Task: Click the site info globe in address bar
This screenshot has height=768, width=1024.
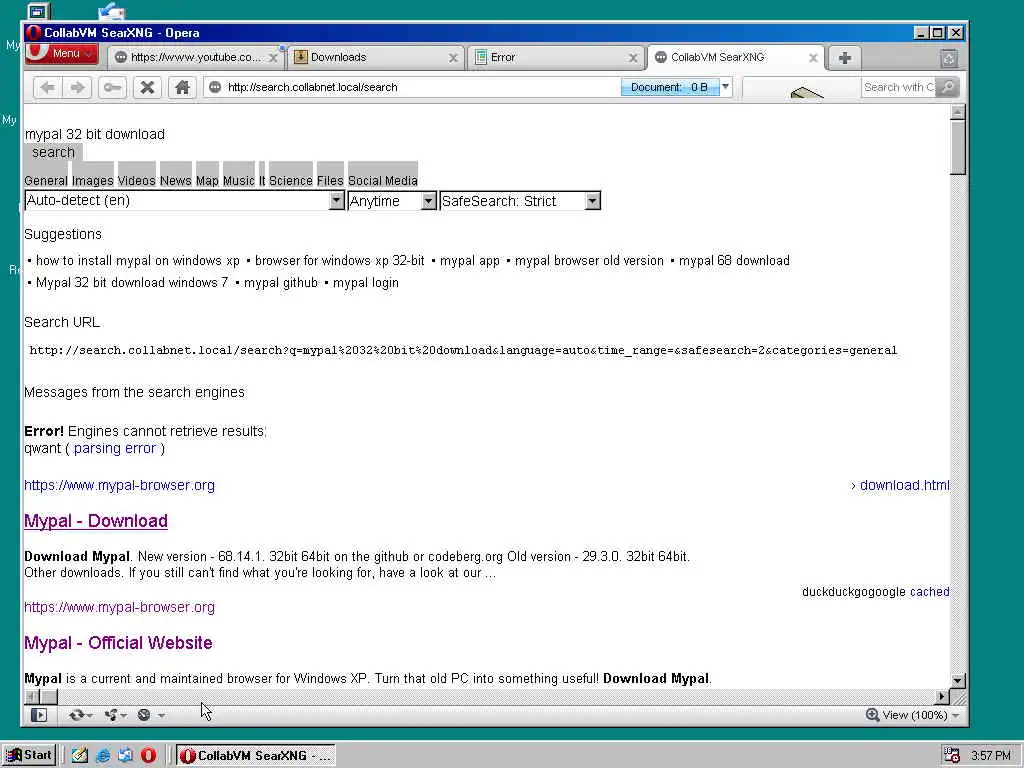Action: coord(215,87)
